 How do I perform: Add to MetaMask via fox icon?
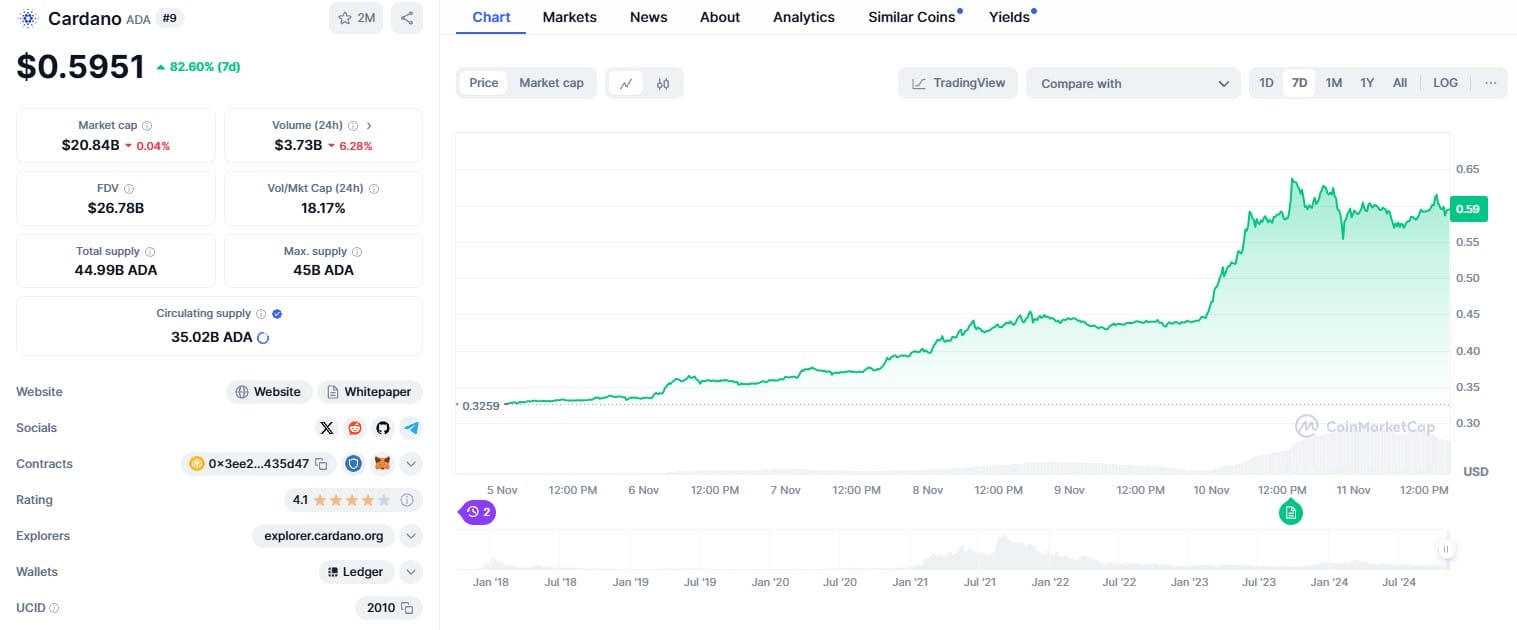383,464
